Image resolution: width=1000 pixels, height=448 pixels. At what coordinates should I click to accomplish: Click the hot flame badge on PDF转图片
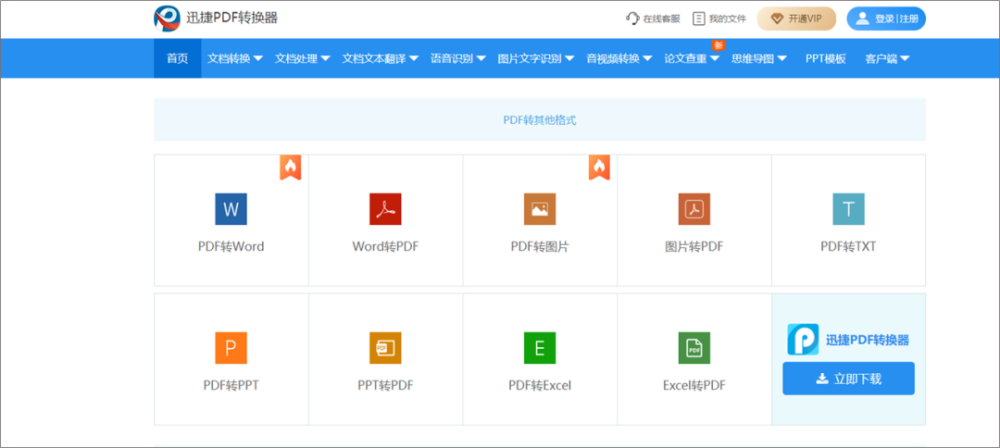[x=599, y=167]
